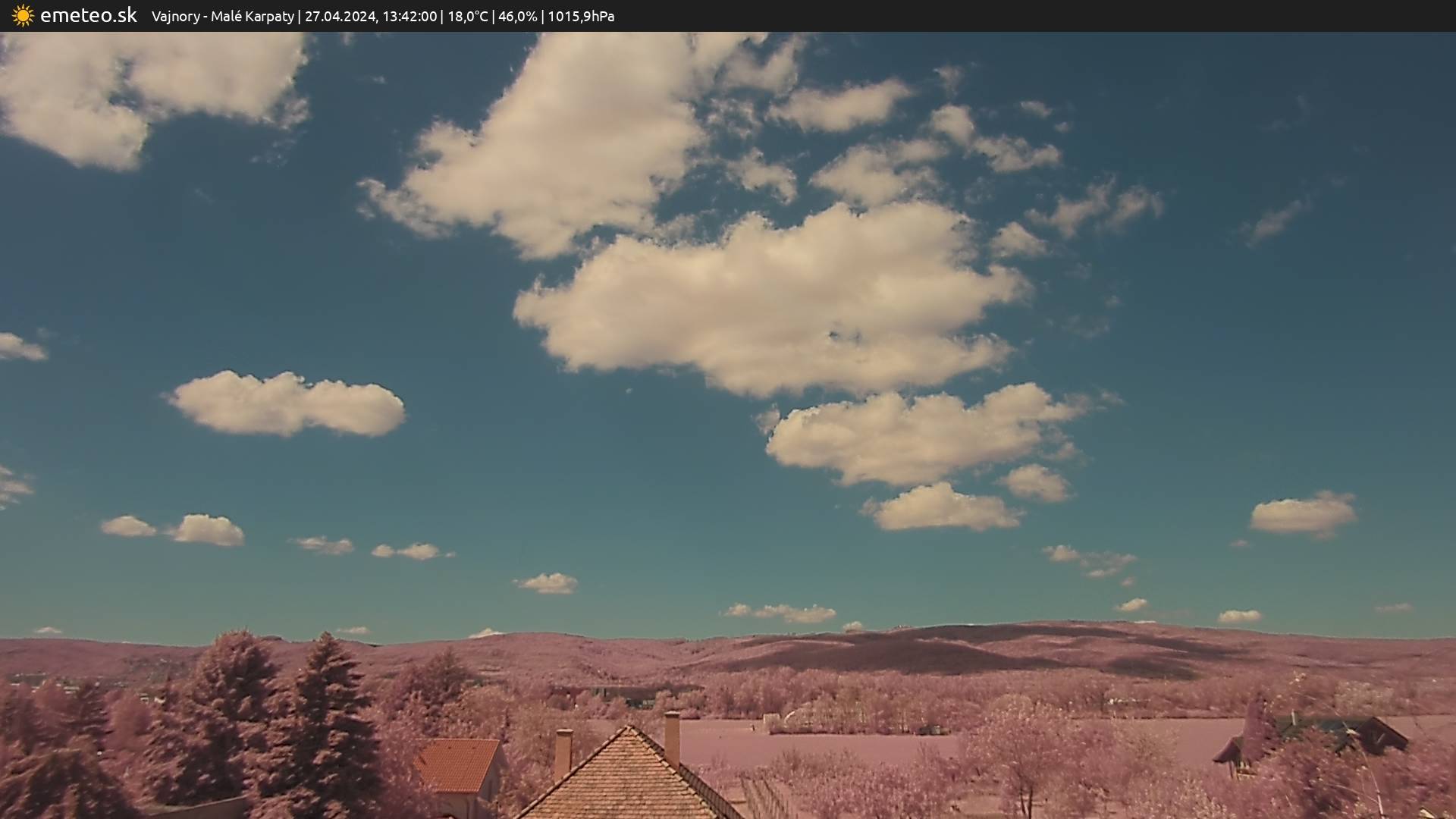This screenshot has height=819, width=1456.
Task: Click the small orange-roofed house
Action: tap(457, 767)
